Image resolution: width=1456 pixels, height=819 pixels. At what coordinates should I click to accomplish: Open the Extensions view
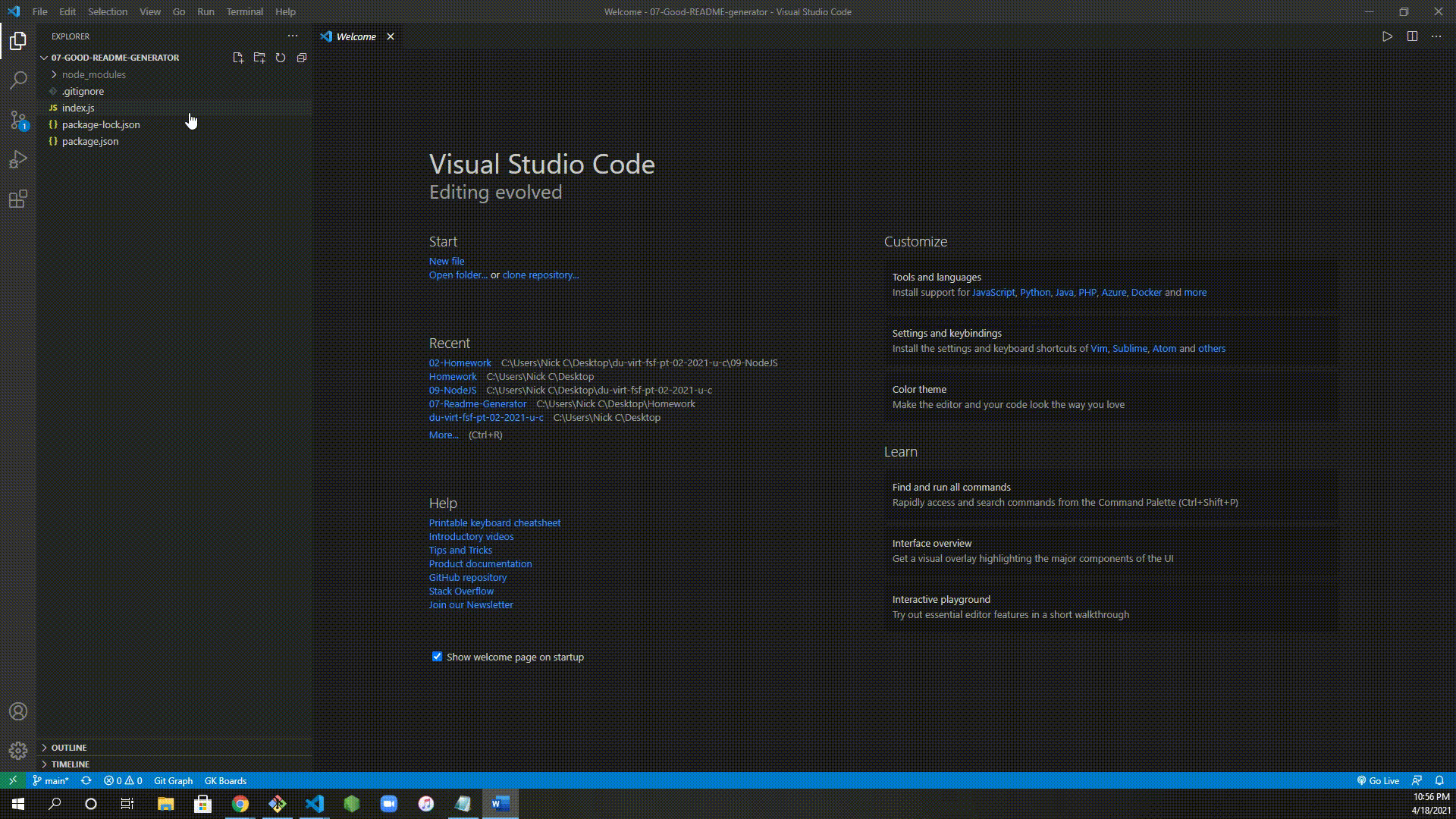[x=18, y=199]
